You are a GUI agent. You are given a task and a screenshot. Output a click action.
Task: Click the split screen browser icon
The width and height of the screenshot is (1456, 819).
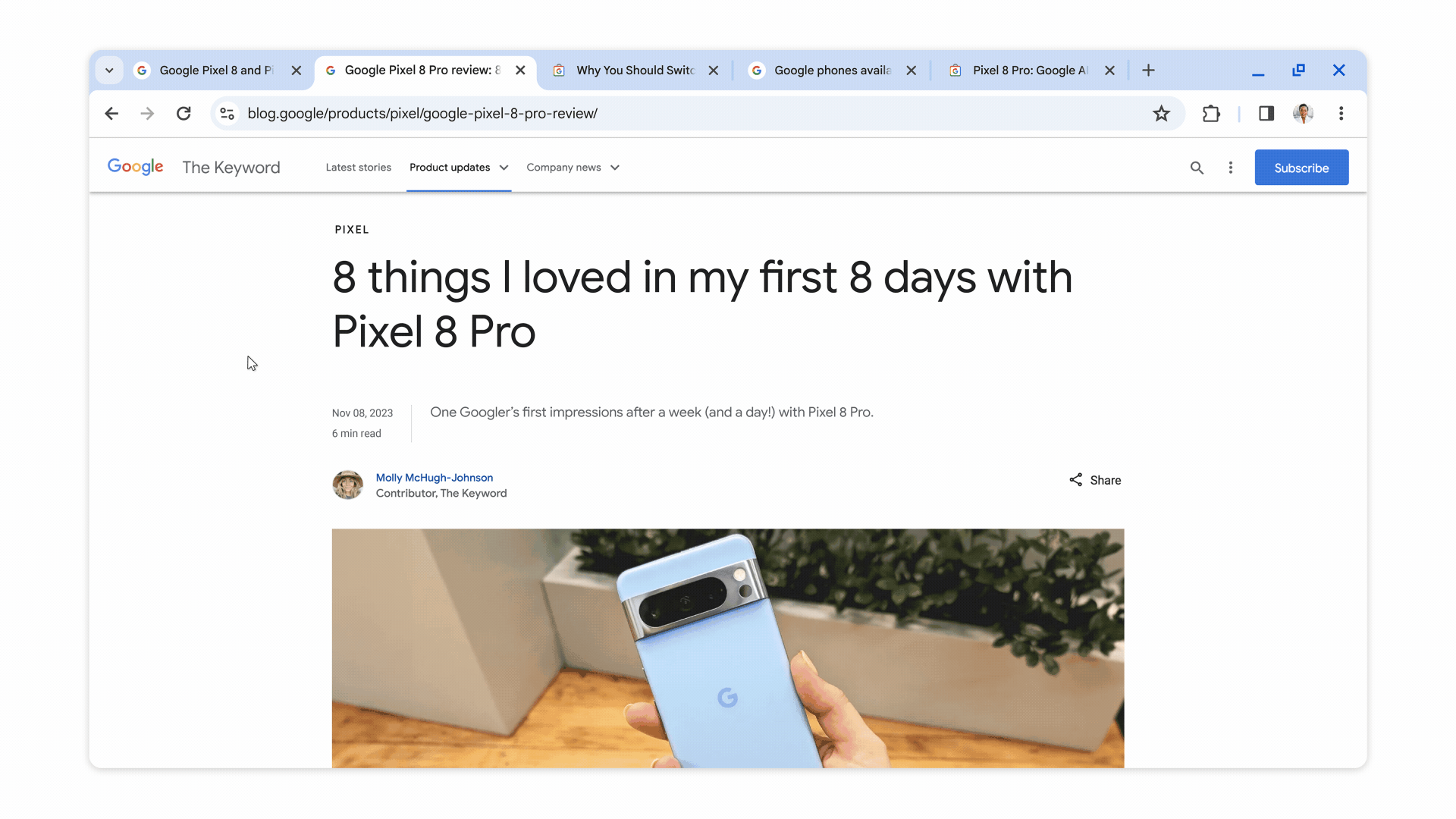click(x=1267, y=113)
